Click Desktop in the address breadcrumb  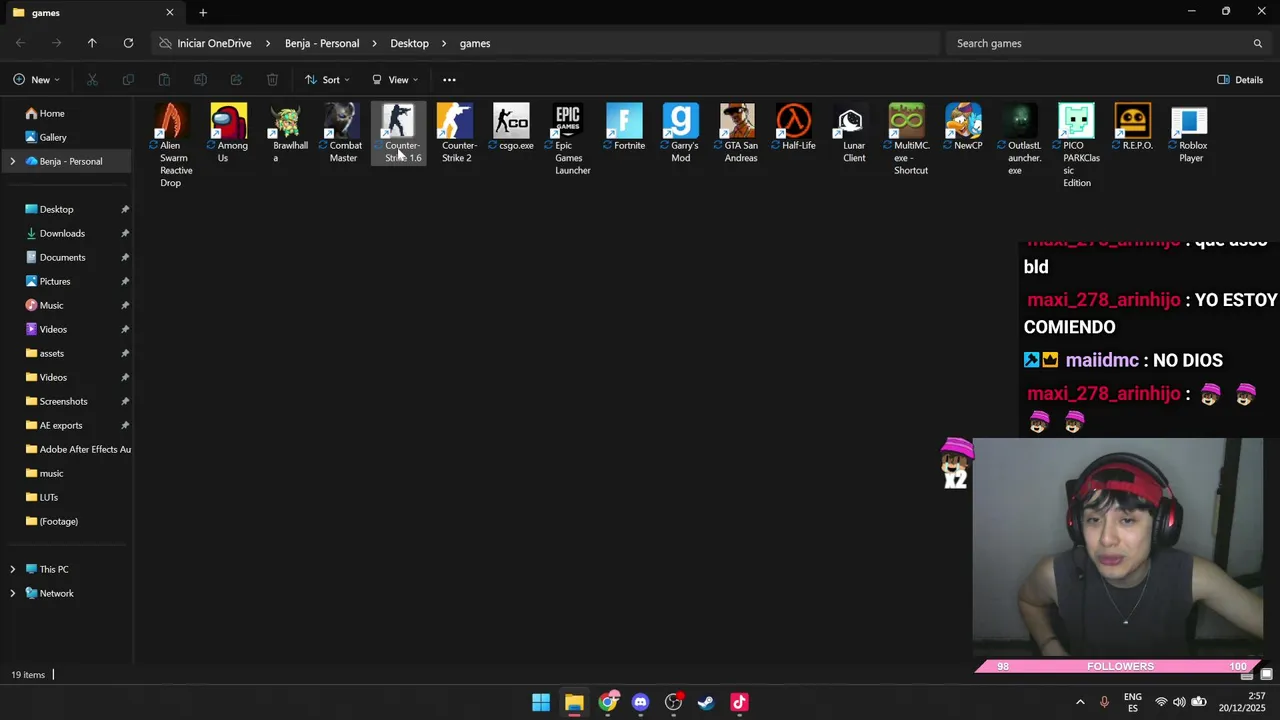[x=409, y=43]
